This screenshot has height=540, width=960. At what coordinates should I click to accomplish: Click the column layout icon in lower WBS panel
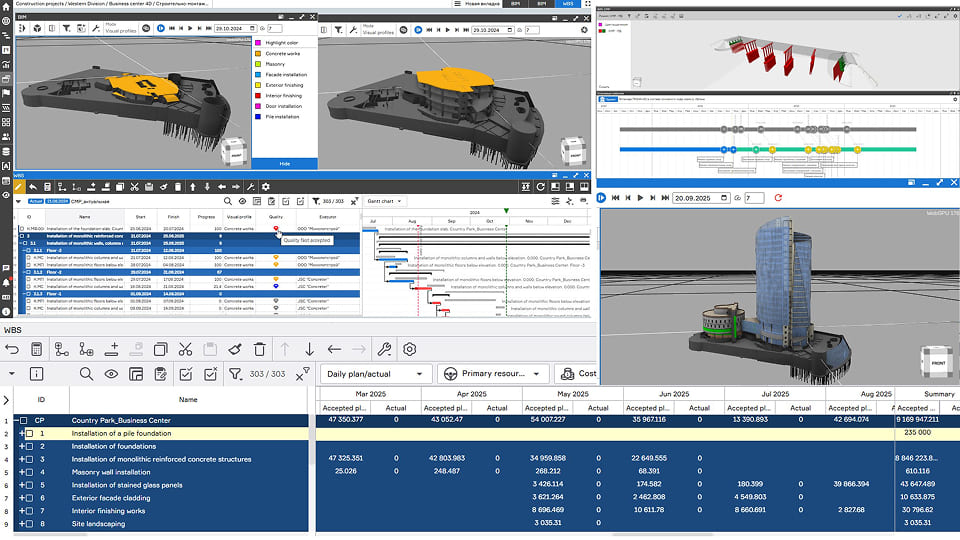click(x=136, y=373)
